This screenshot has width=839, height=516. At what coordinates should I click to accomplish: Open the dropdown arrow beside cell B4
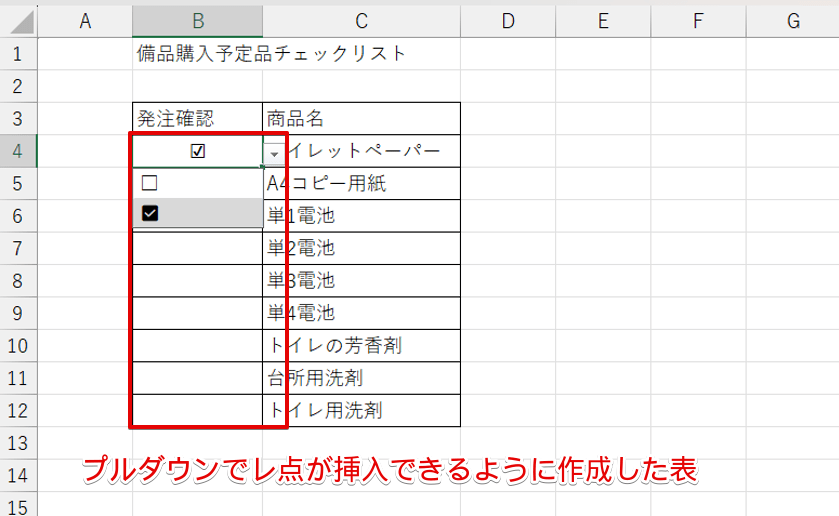pos(274,154)
